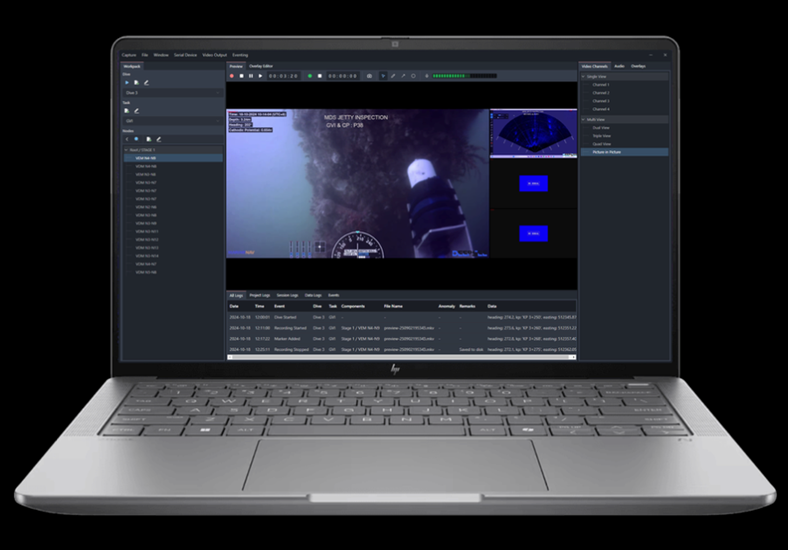Edit the dive with the pencil icon
Viewport: 788px width, 550px height.
(146, 82)
